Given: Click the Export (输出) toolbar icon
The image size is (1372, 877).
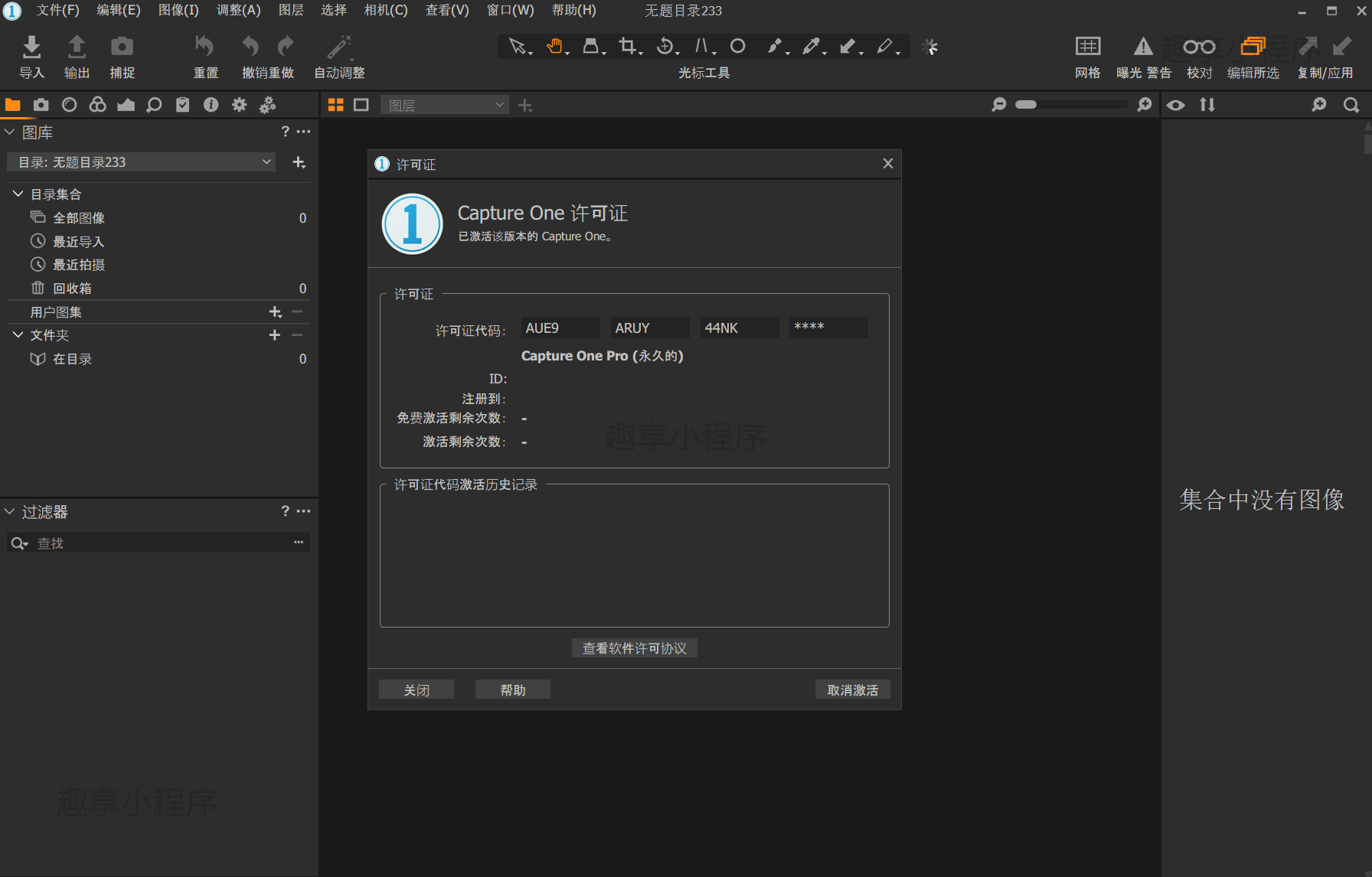Looking at the screenshot, I should click(77, 47).
